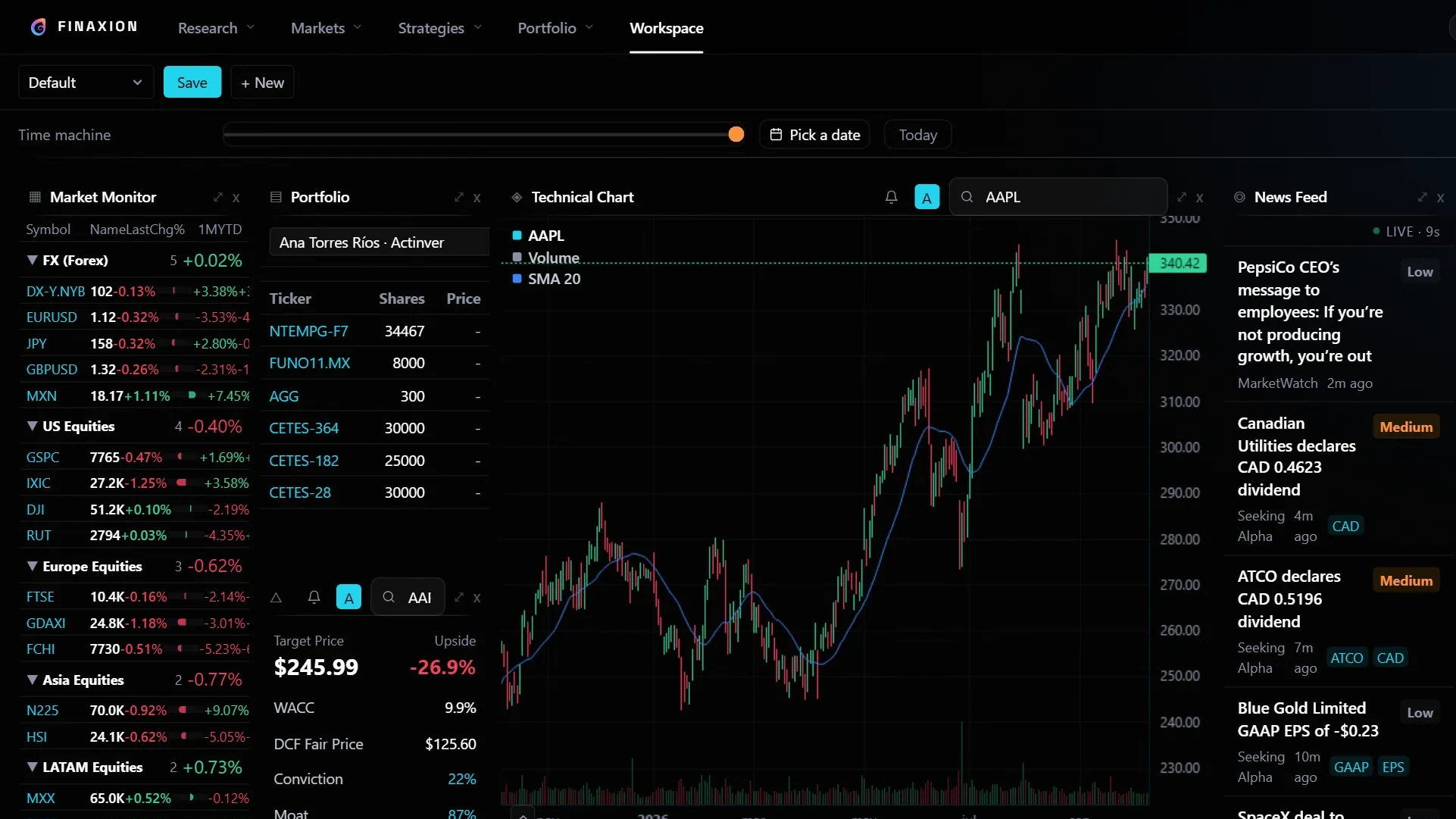Click the Time machine slider handle
Screen dimensions: 1456x819
(x=736, y=134)
